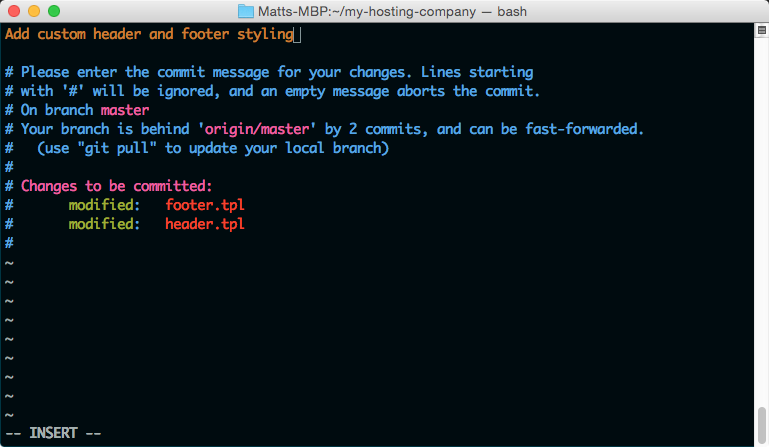Click the window title 'Matts-MBP:~/my-hosting-company — bash'
This screenshot has width=769, height=447.
[x=392, y=11]
